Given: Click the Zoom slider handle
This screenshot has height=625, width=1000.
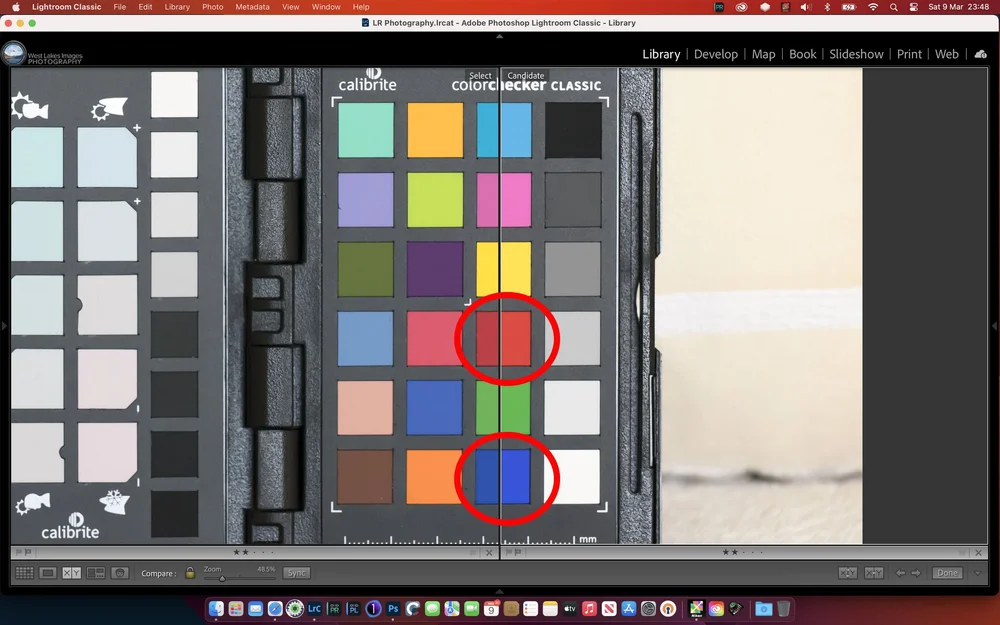Looking at the screenshot, I should click(x=222, y=578).
